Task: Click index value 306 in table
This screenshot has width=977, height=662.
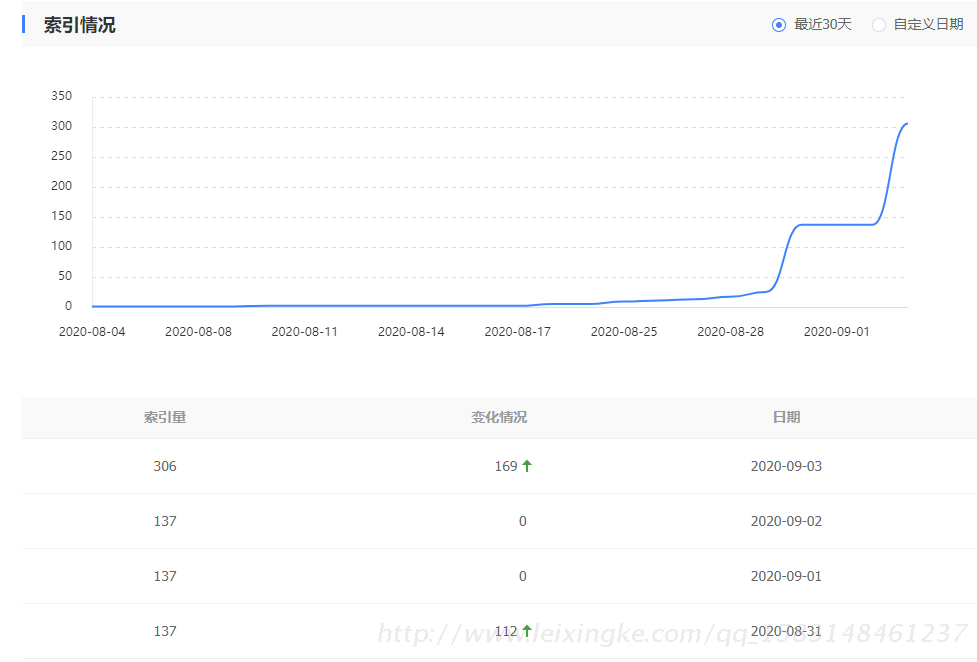Action: pos(165,466)
